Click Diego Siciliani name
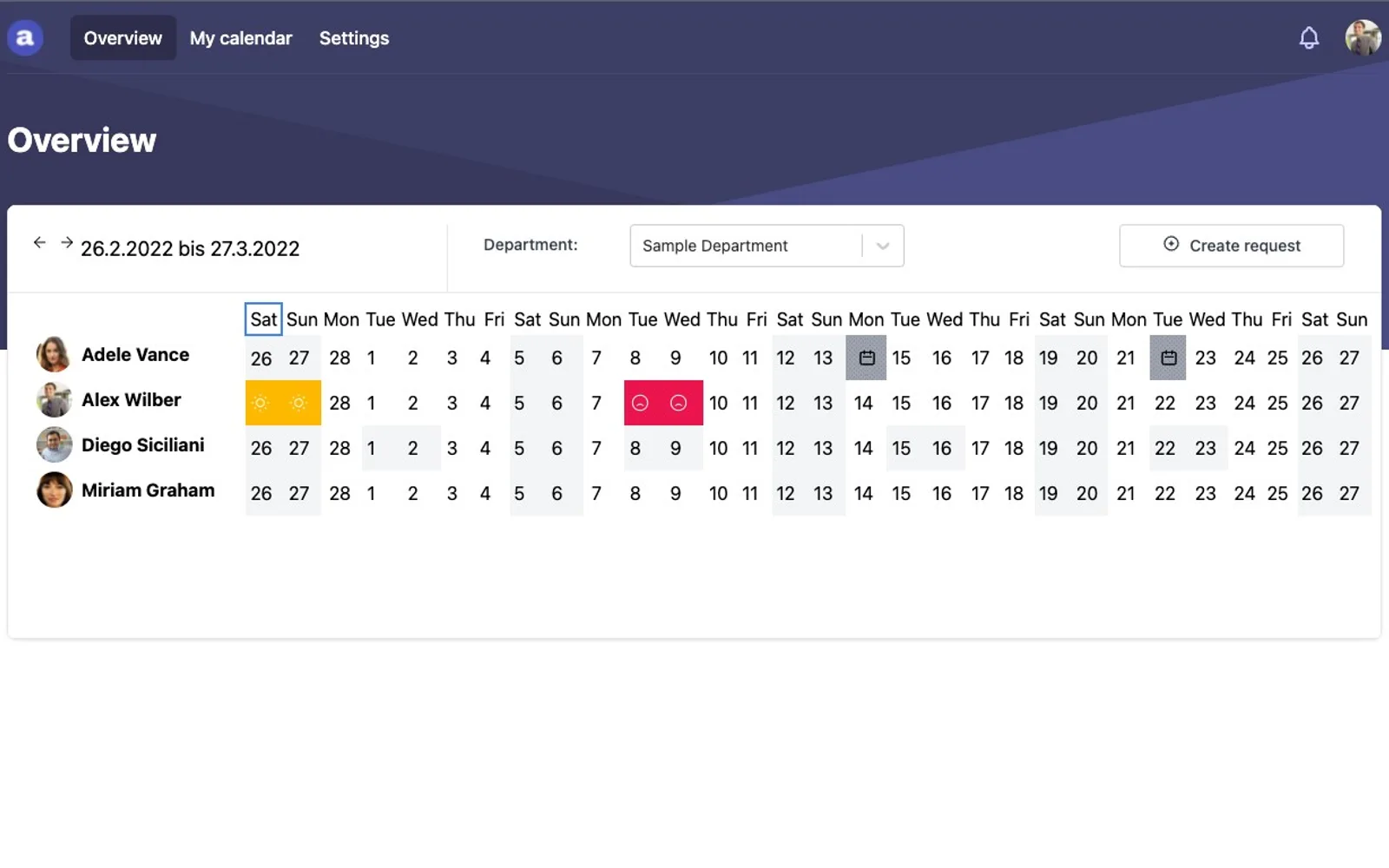This screenshot has height=868, width=1389. coord(143,444)
